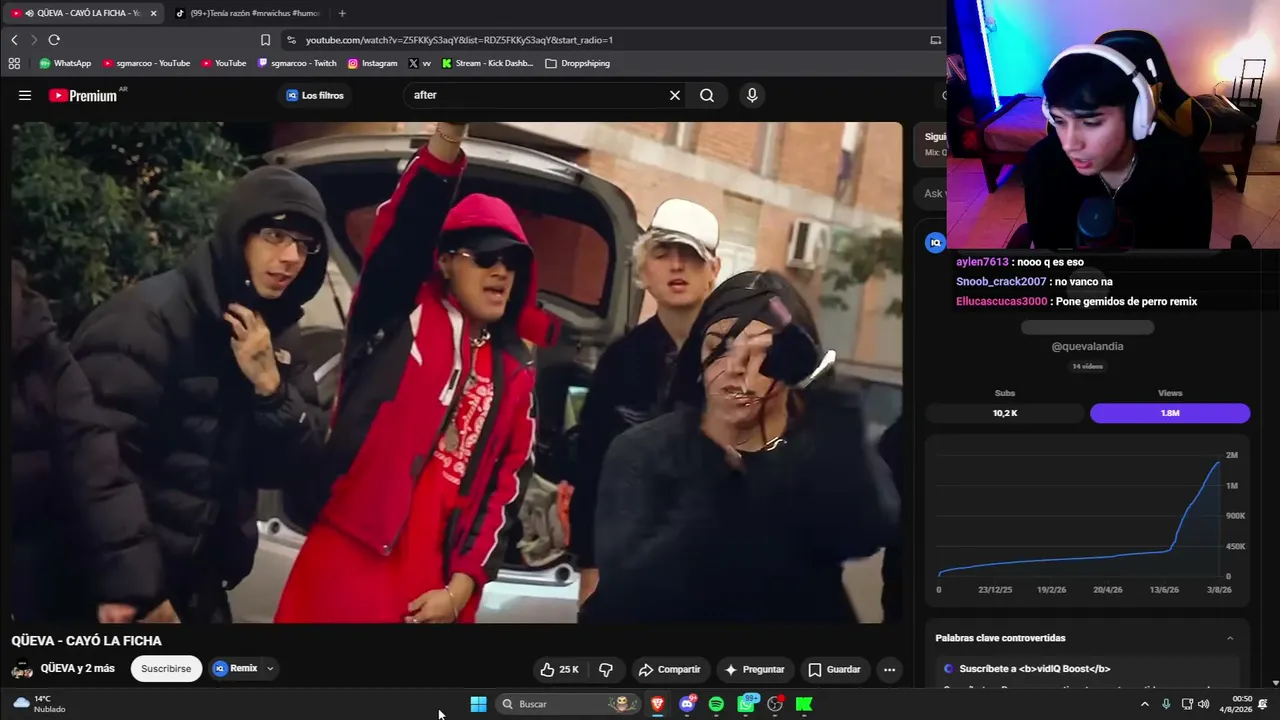Viewport: 1280px width, 720px height.
Task: Open the Los filtros vidIQ dropdown
Action: [315, 95]
